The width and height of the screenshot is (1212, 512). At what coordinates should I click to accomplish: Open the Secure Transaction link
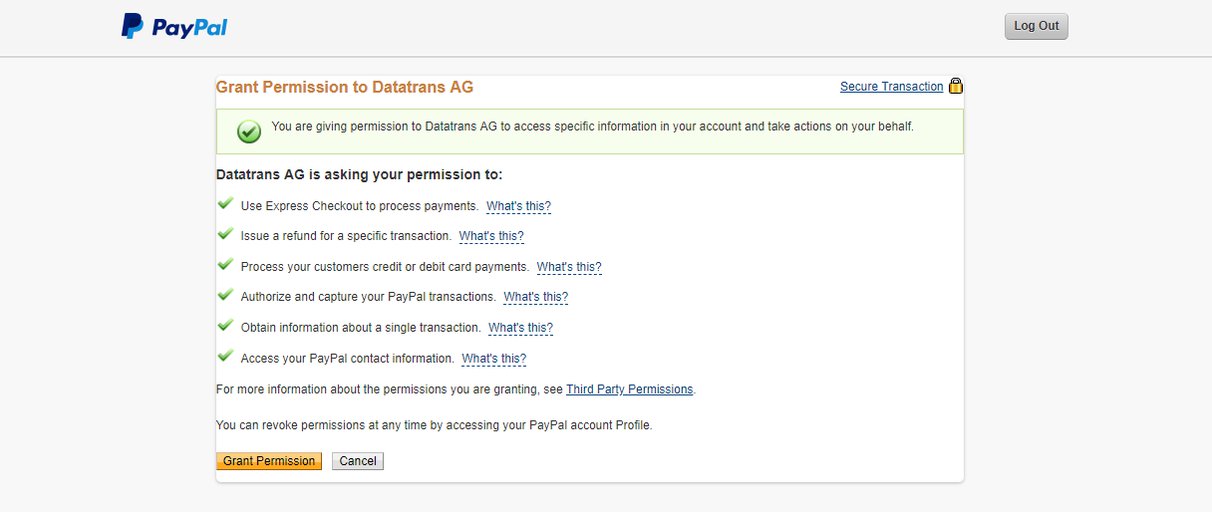click(x=891, y=87)
